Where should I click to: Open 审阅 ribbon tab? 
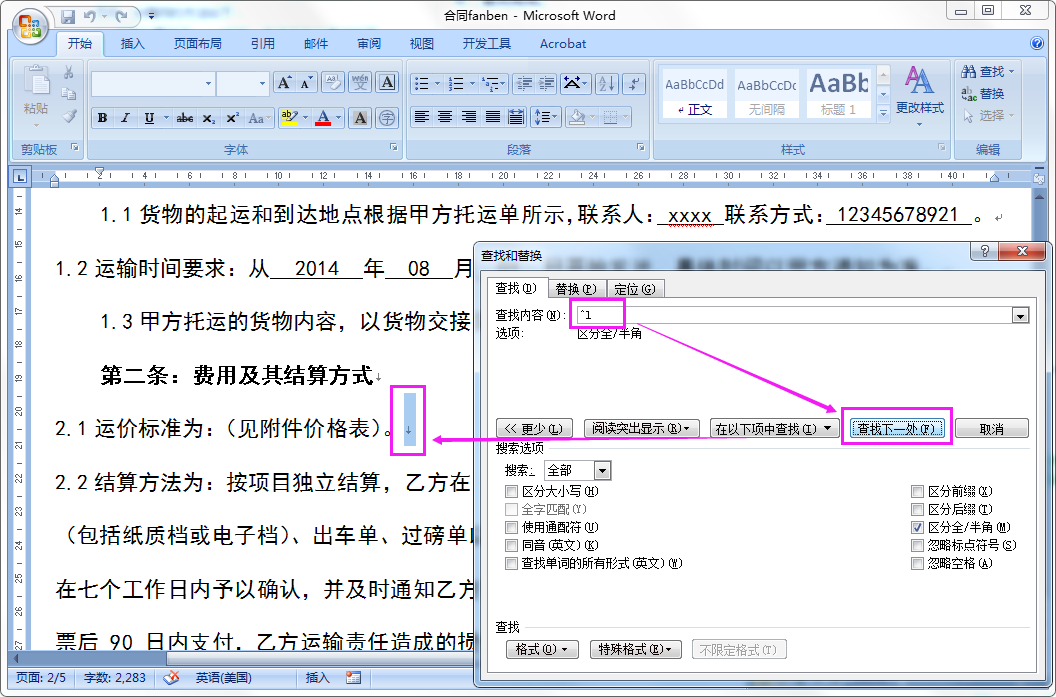[x=368, y=44]
